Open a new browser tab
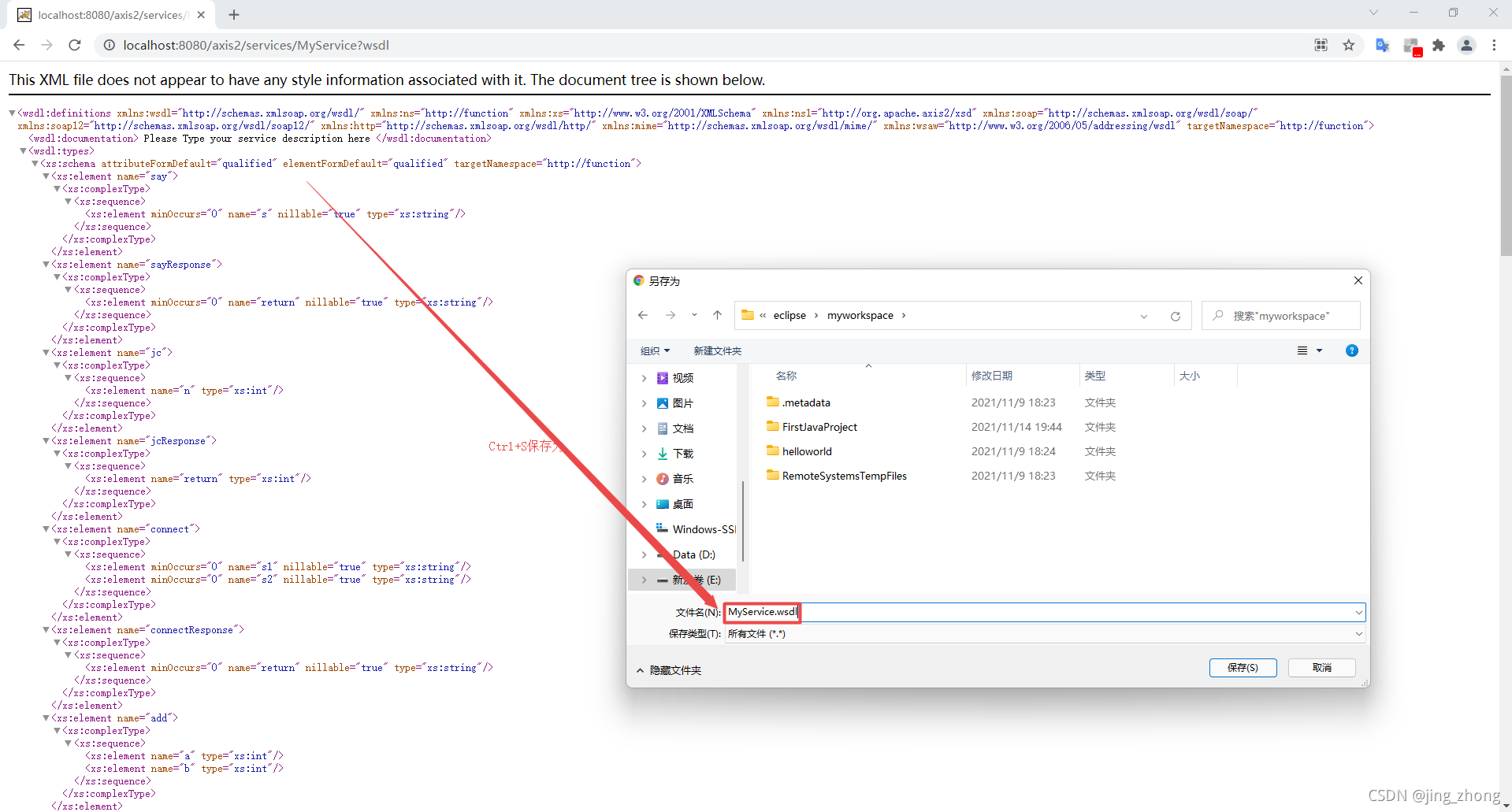 pos(234,14)
